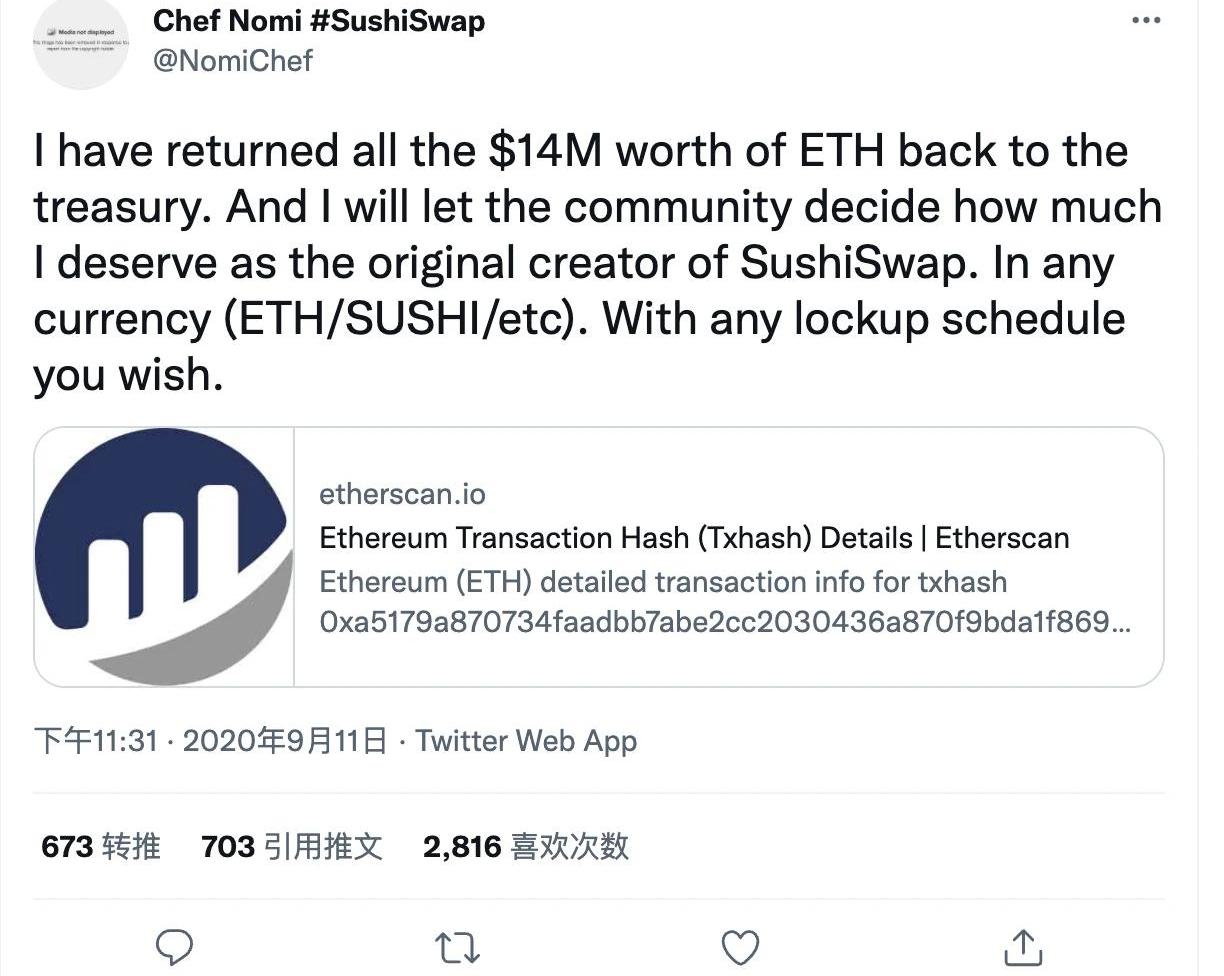1224x976 pixels.
Task: Click the @NomiChef handle
Action: coord(233,60)
